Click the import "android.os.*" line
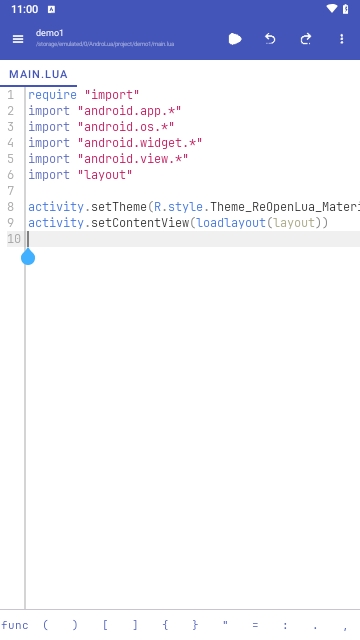 (101, 127)
